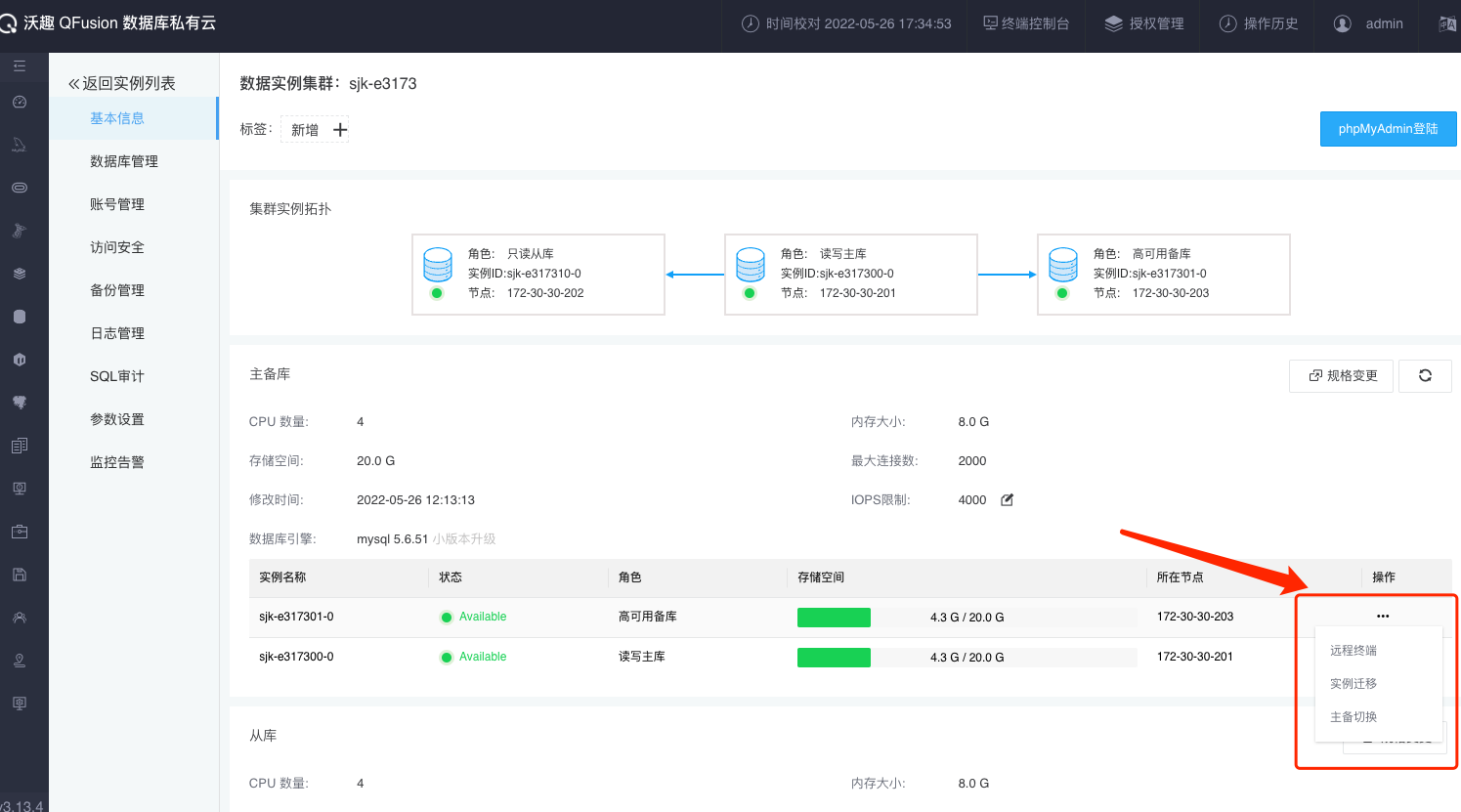Select the 高可用备库 database node icon
This screenshot has height=812, width=1461.
[1063, 265]
